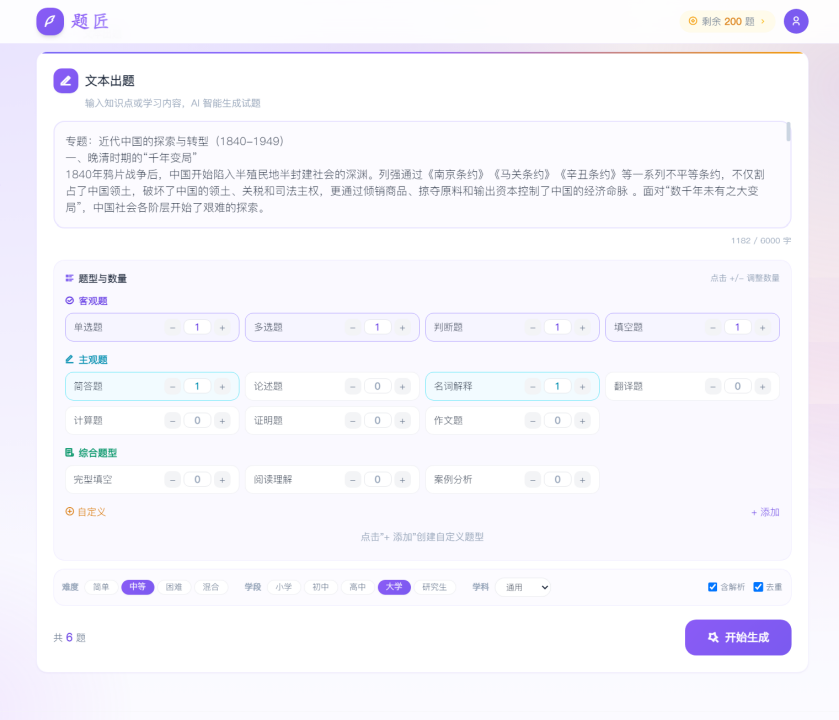Select 困难 difficulty option
This screenshot has width=839, height=720.
click(174, 587)
